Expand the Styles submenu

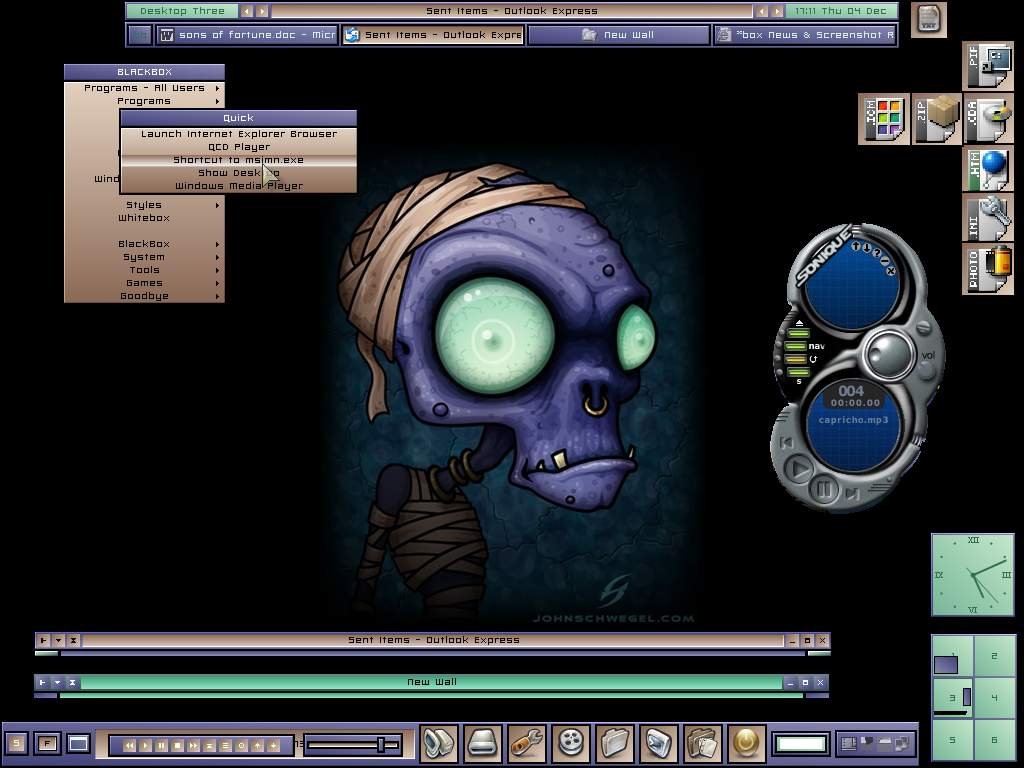[x=144, y=204]
